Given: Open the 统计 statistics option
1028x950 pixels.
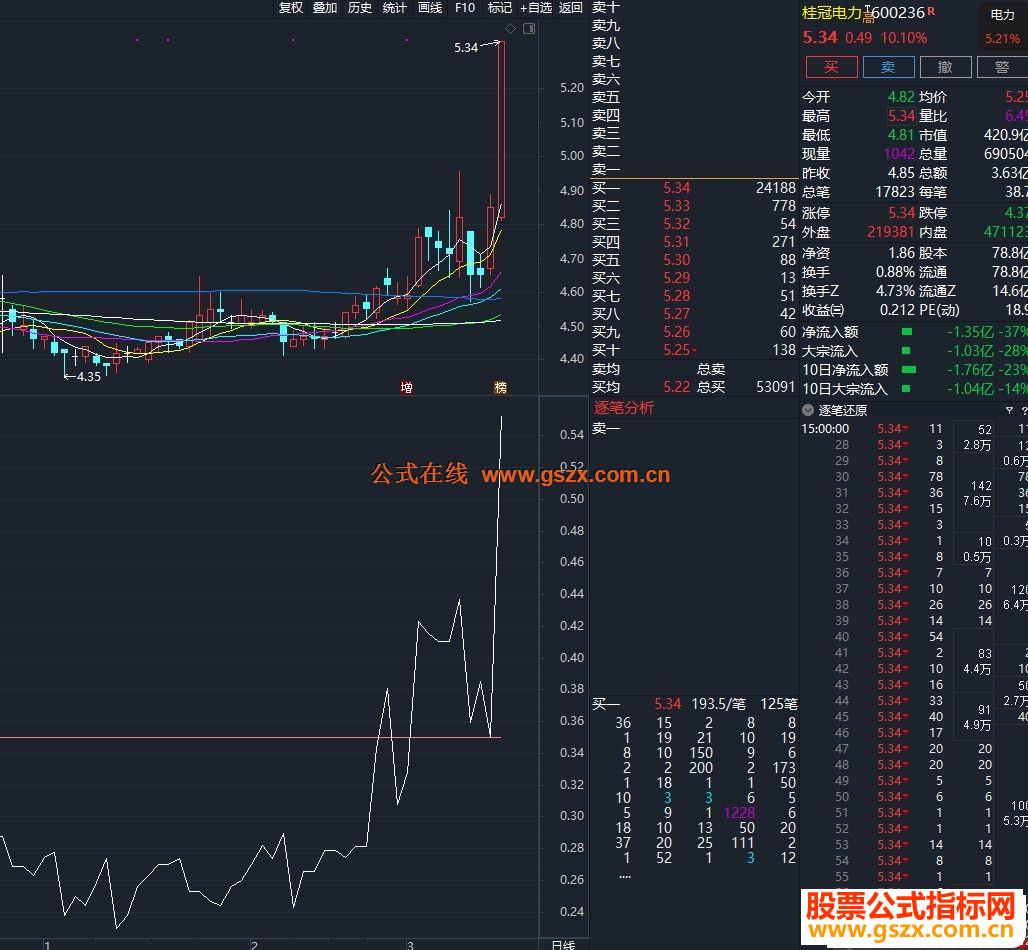Looking at the screenshot, I should tap(395, 8).
